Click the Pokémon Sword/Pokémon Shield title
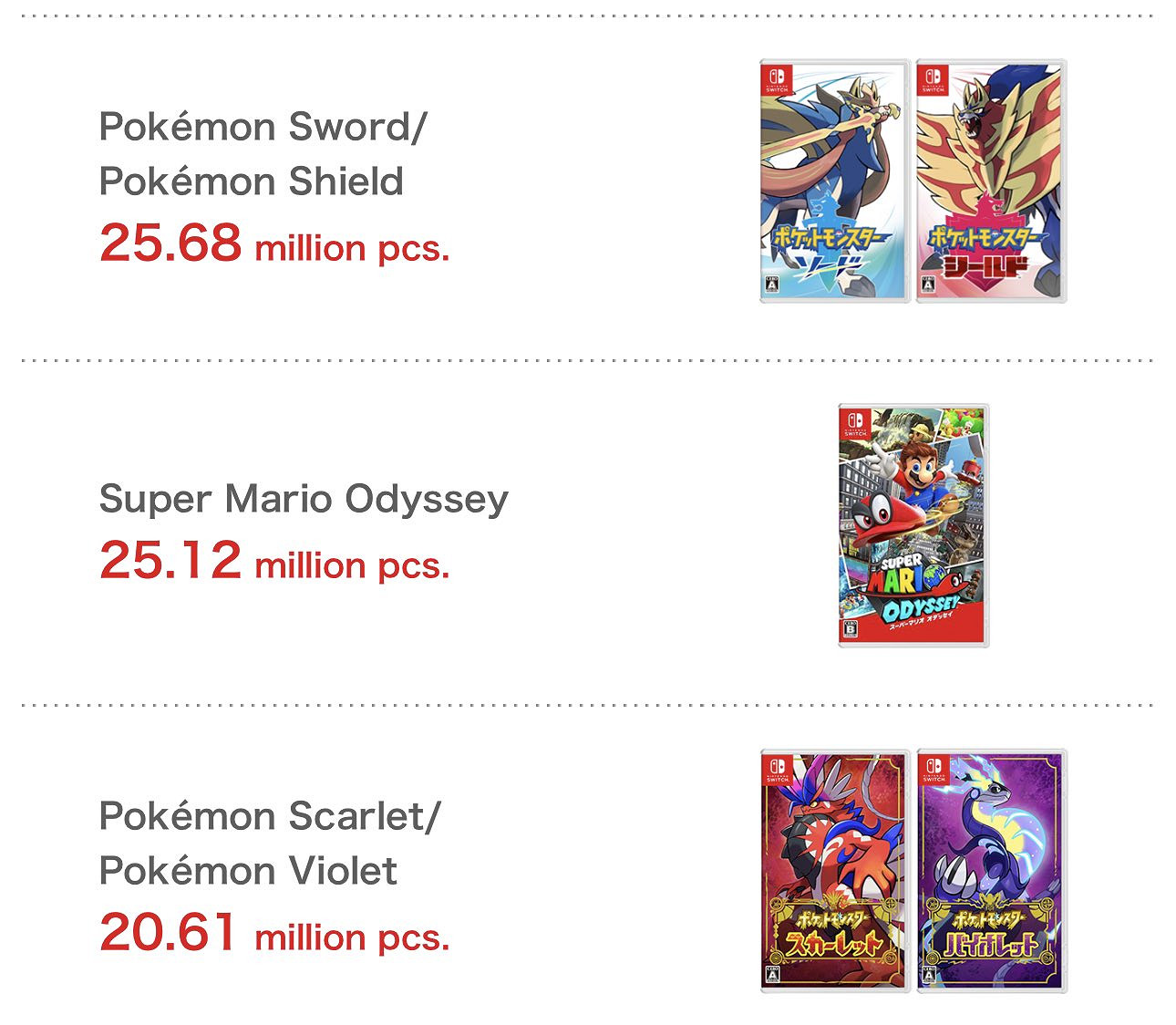The width and height of the screenshot is (1176, 1025). pos(262,153)
